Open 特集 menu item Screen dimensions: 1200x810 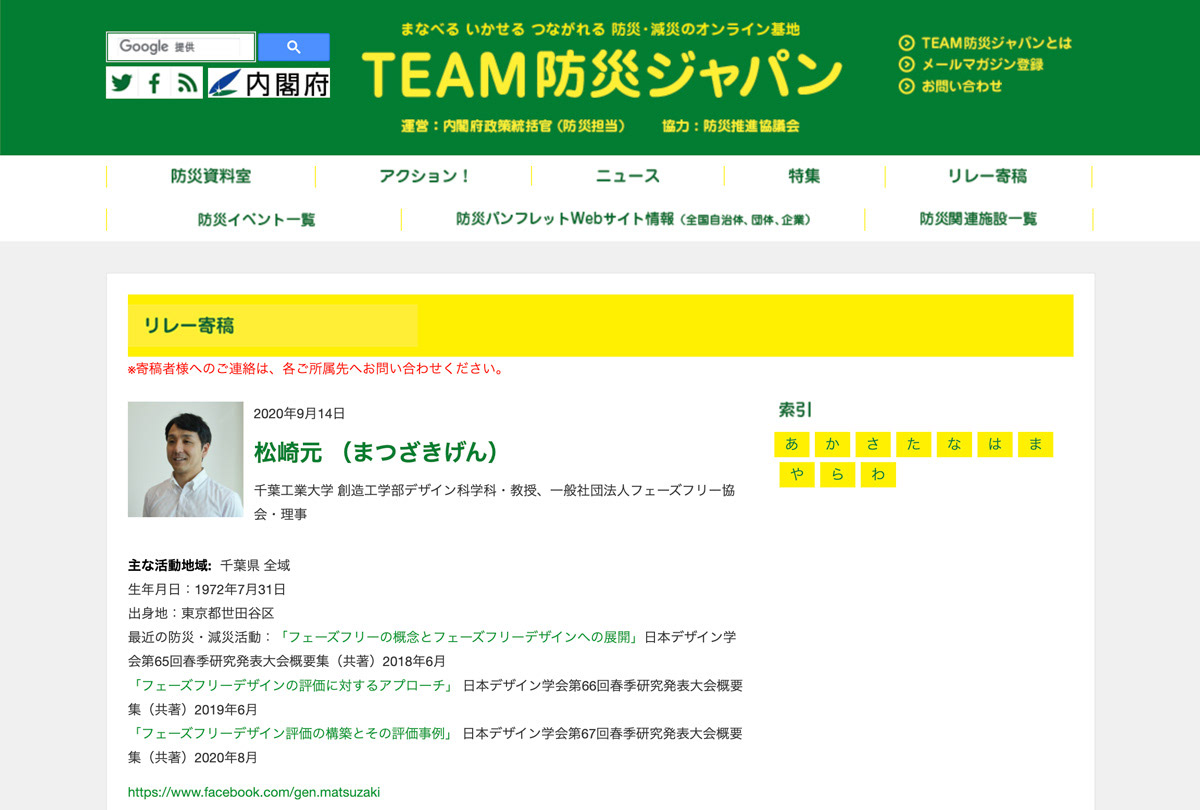pos(804,176)
